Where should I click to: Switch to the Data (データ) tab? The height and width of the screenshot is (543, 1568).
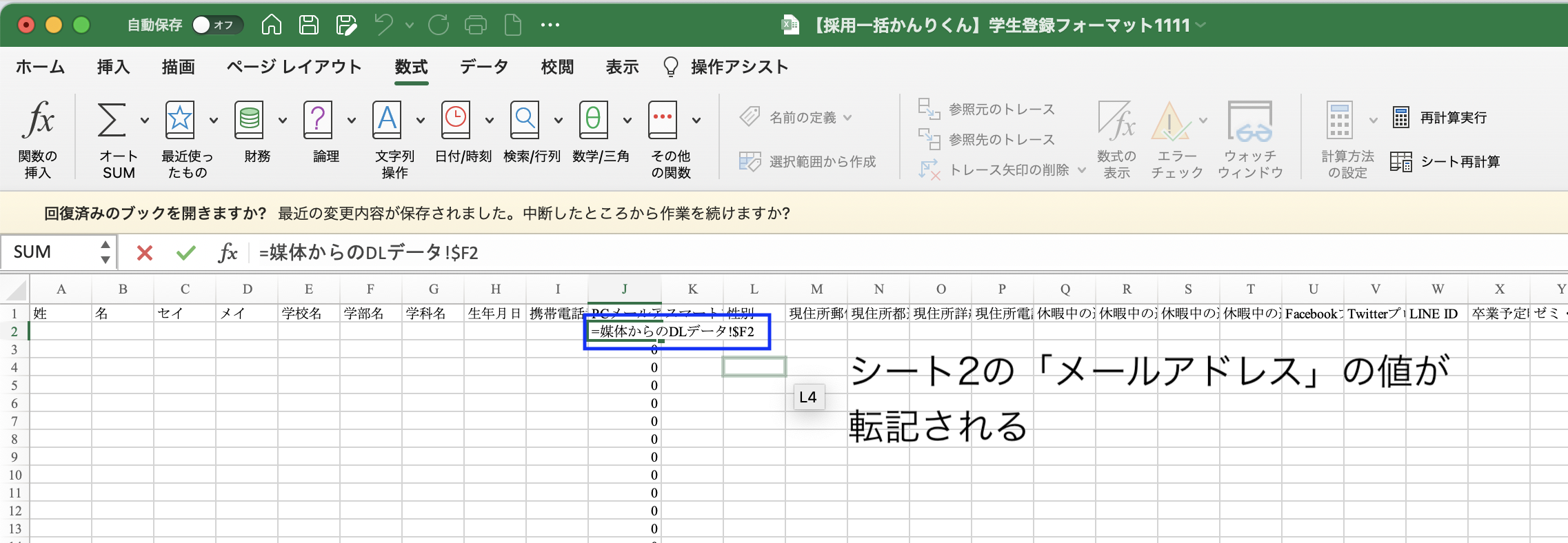484,67
